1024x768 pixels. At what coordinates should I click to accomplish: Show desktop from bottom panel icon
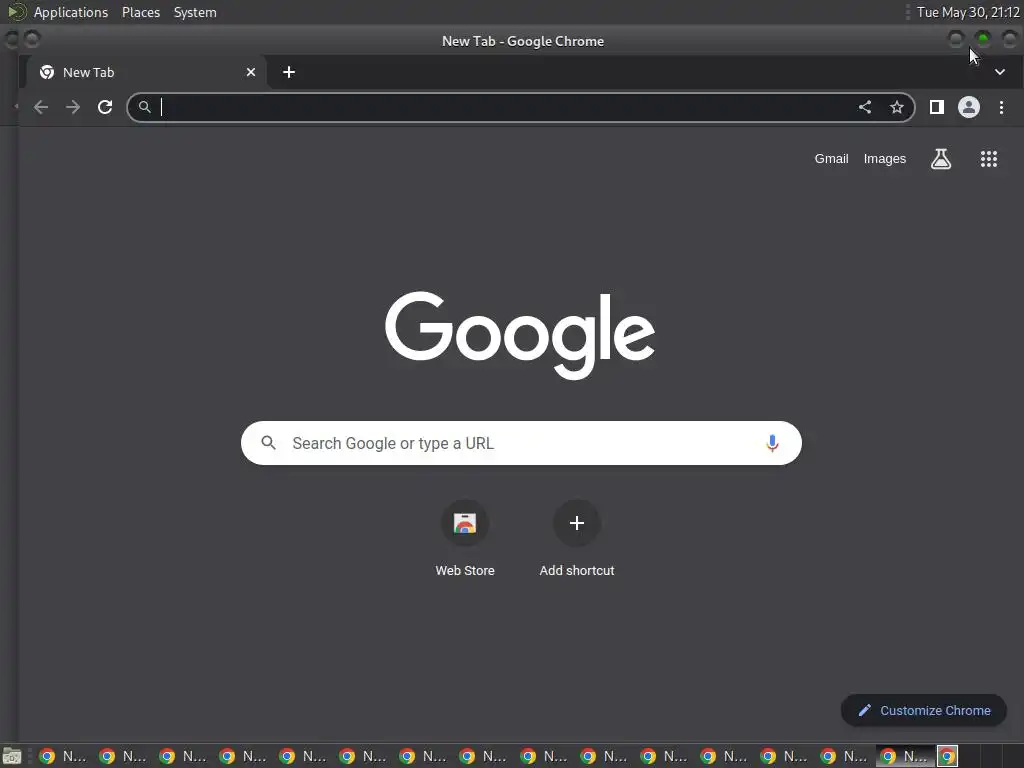click(11, 756)
